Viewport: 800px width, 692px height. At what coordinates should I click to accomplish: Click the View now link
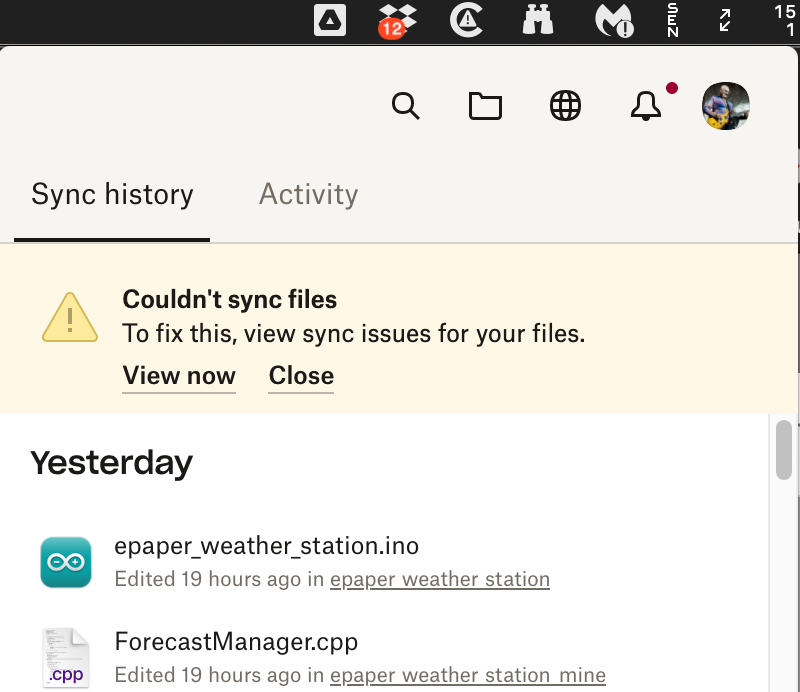tap(179, 376)
